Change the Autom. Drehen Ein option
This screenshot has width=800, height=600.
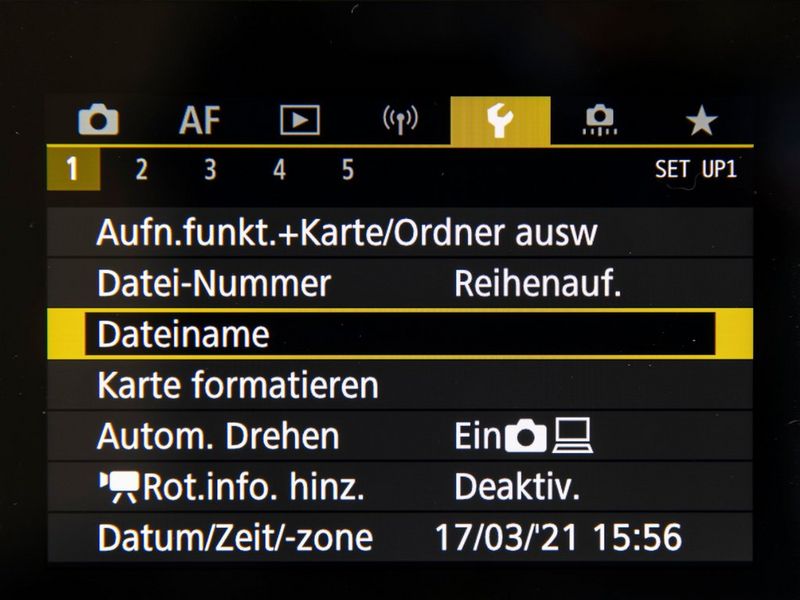[400, 436]
